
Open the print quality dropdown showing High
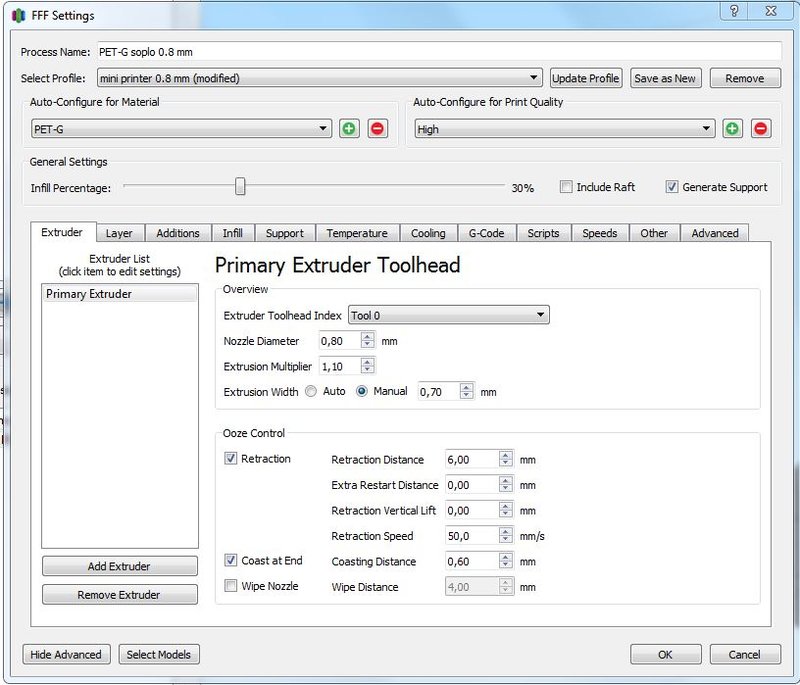tap(565, 129)
